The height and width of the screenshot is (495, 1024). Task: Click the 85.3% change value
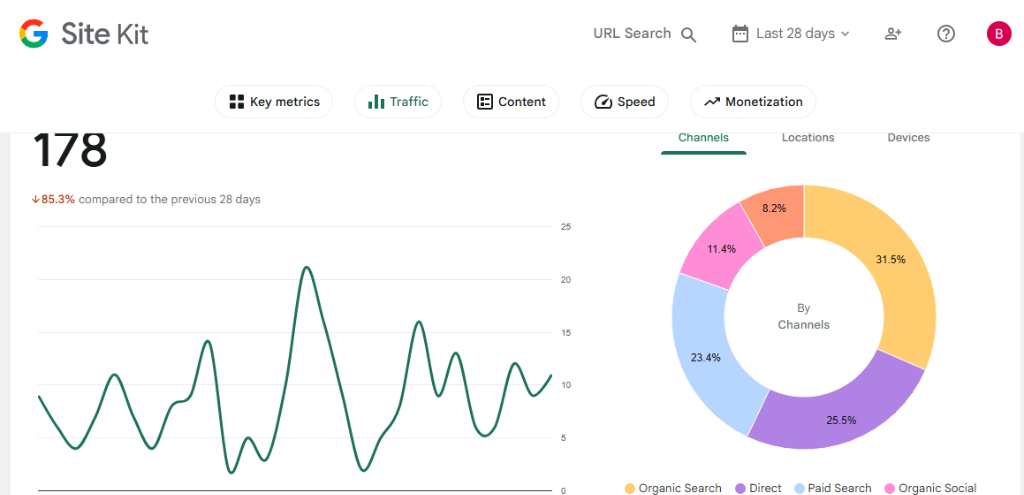[x=58, y=200]
